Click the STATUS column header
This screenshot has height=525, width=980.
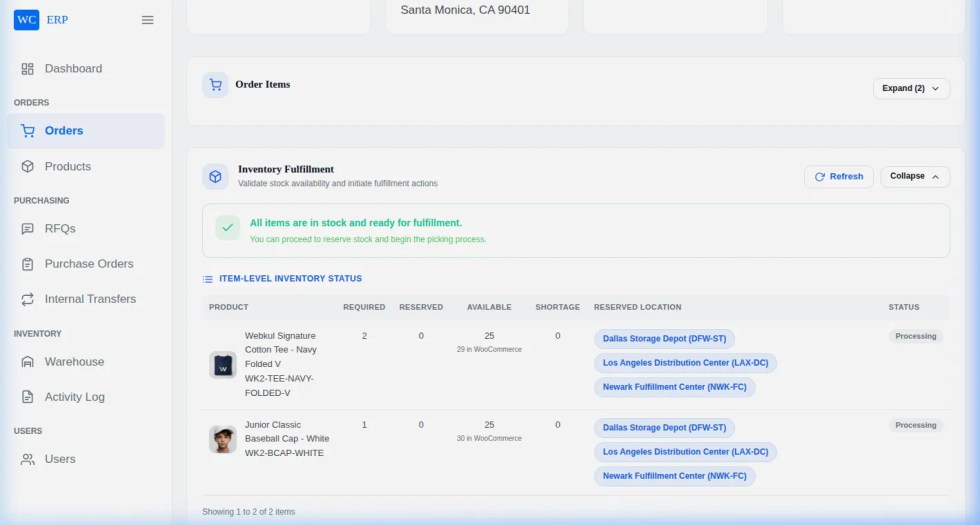[x=904, y=308]
